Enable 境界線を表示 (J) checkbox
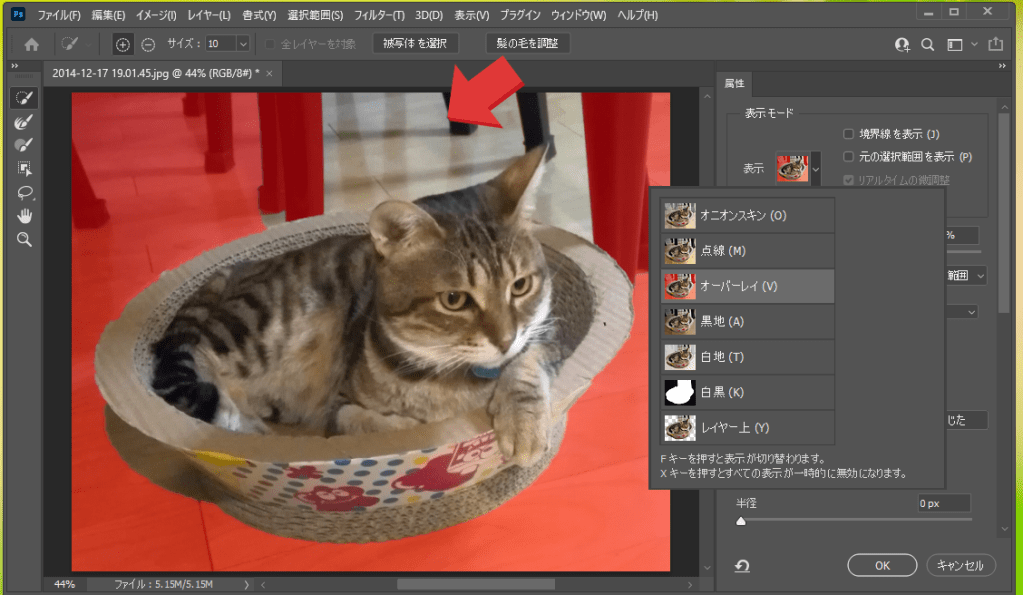This screenshot has width=1023, height=595. click(x=849, y=134)
